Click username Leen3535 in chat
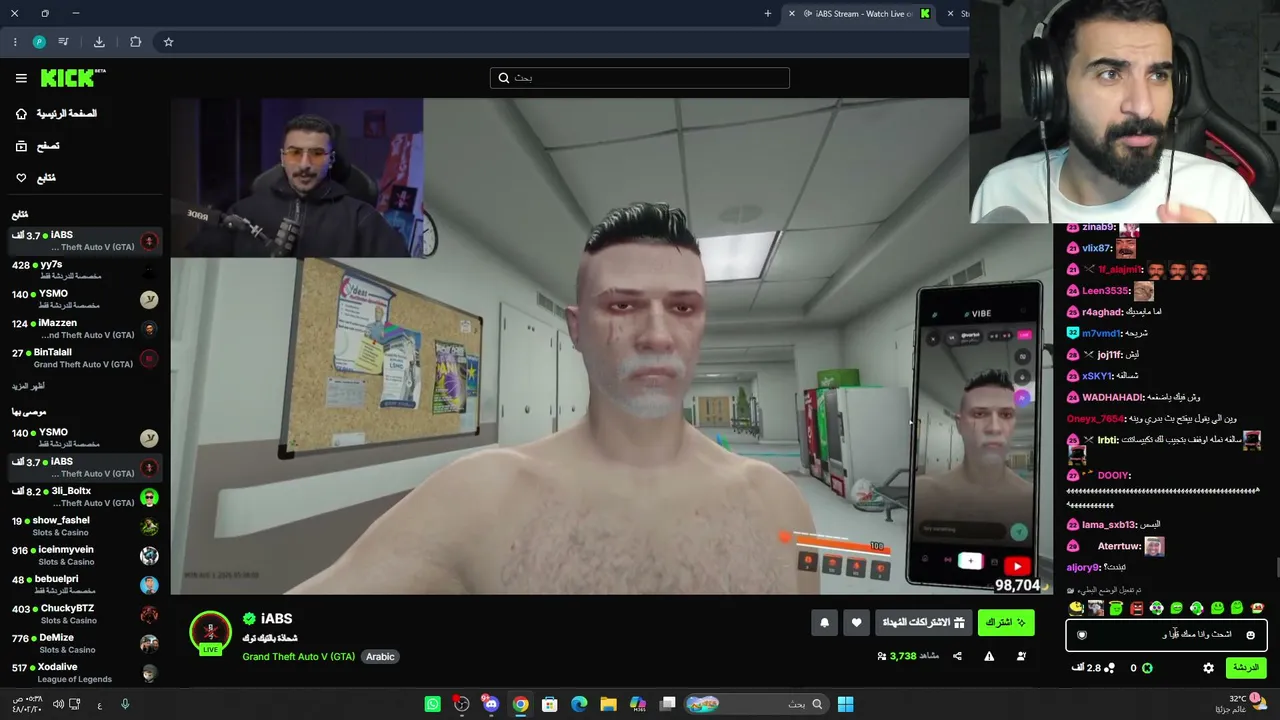Screen dimensions: 1280x720 [1105, 291]
